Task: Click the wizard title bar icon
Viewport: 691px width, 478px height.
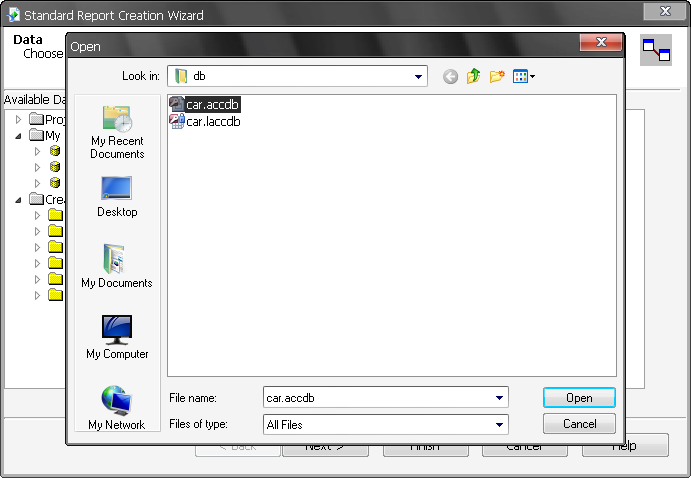Action: (x=14, y=15)
